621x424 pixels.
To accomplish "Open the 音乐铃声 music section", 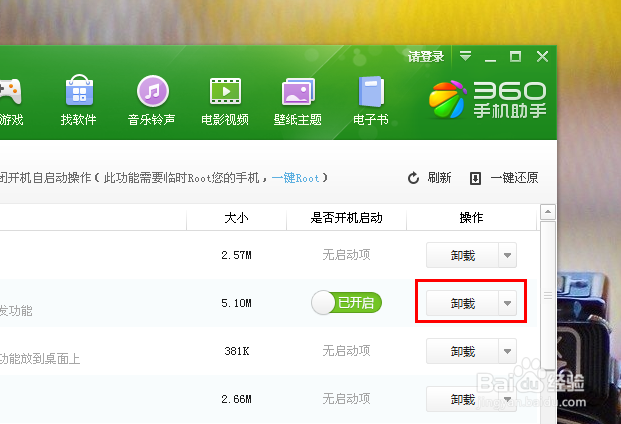I will [x=152, y=101].
